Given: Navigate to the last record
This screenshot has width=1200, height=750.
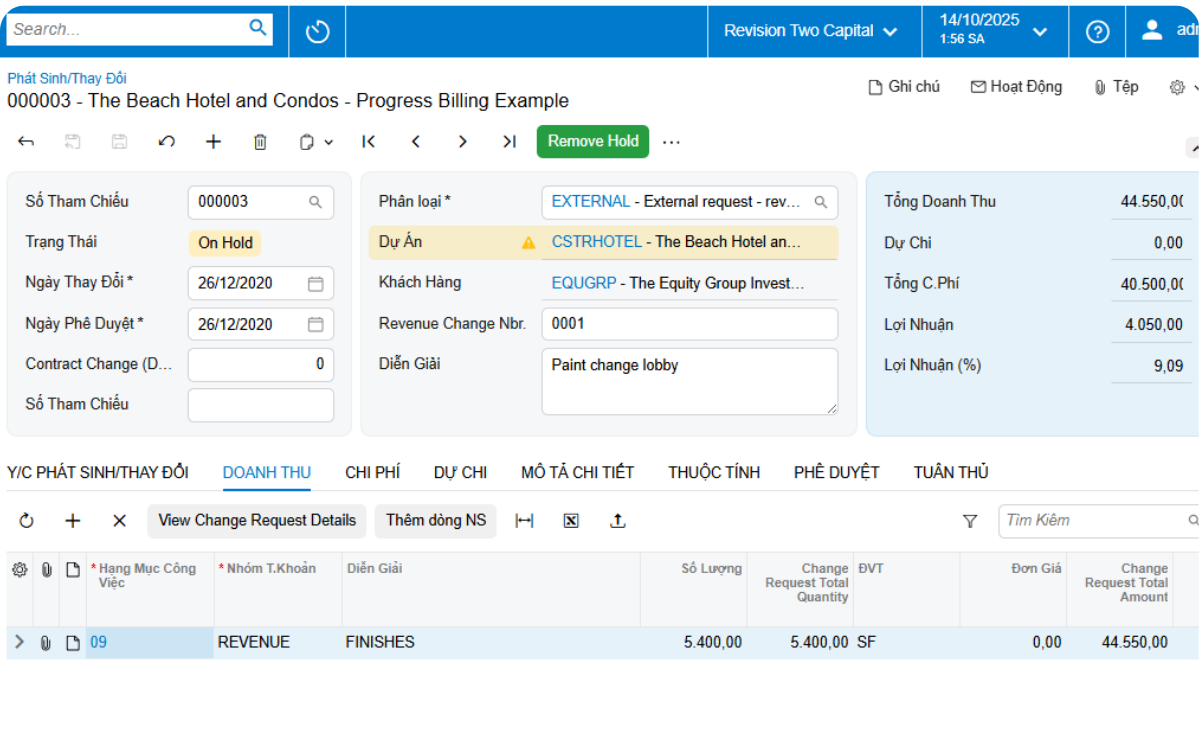Looking at the screenshot, I should 509,141.
